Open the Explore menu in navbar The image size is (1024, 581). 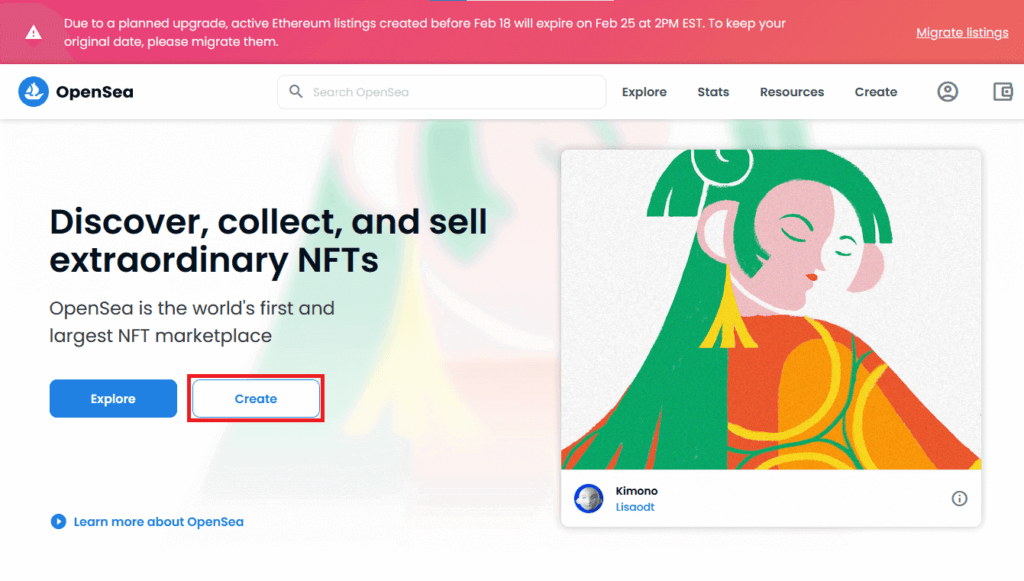click(644, 92)
